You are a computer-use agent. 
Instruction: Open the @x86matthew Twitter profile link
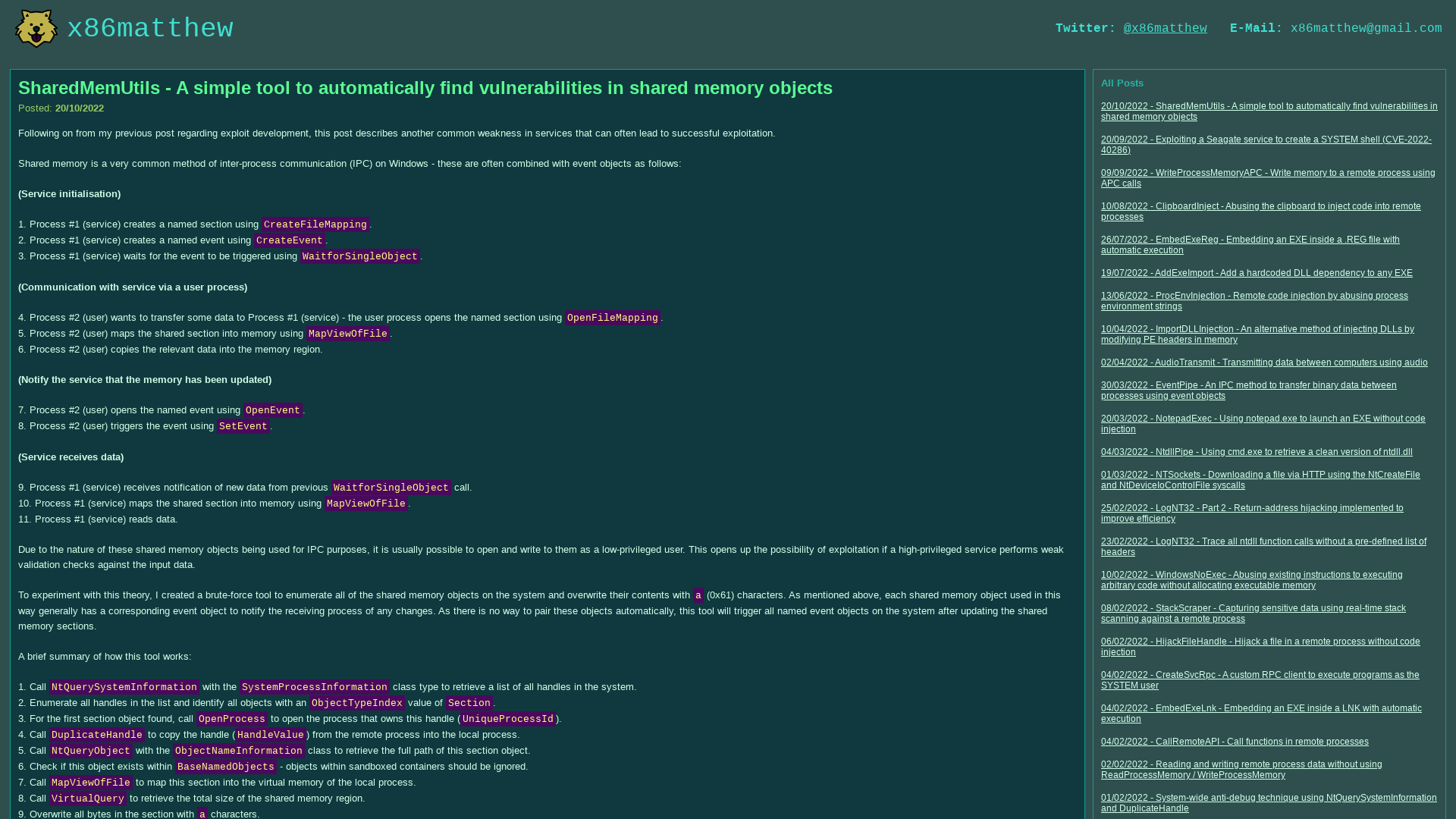1165,28
